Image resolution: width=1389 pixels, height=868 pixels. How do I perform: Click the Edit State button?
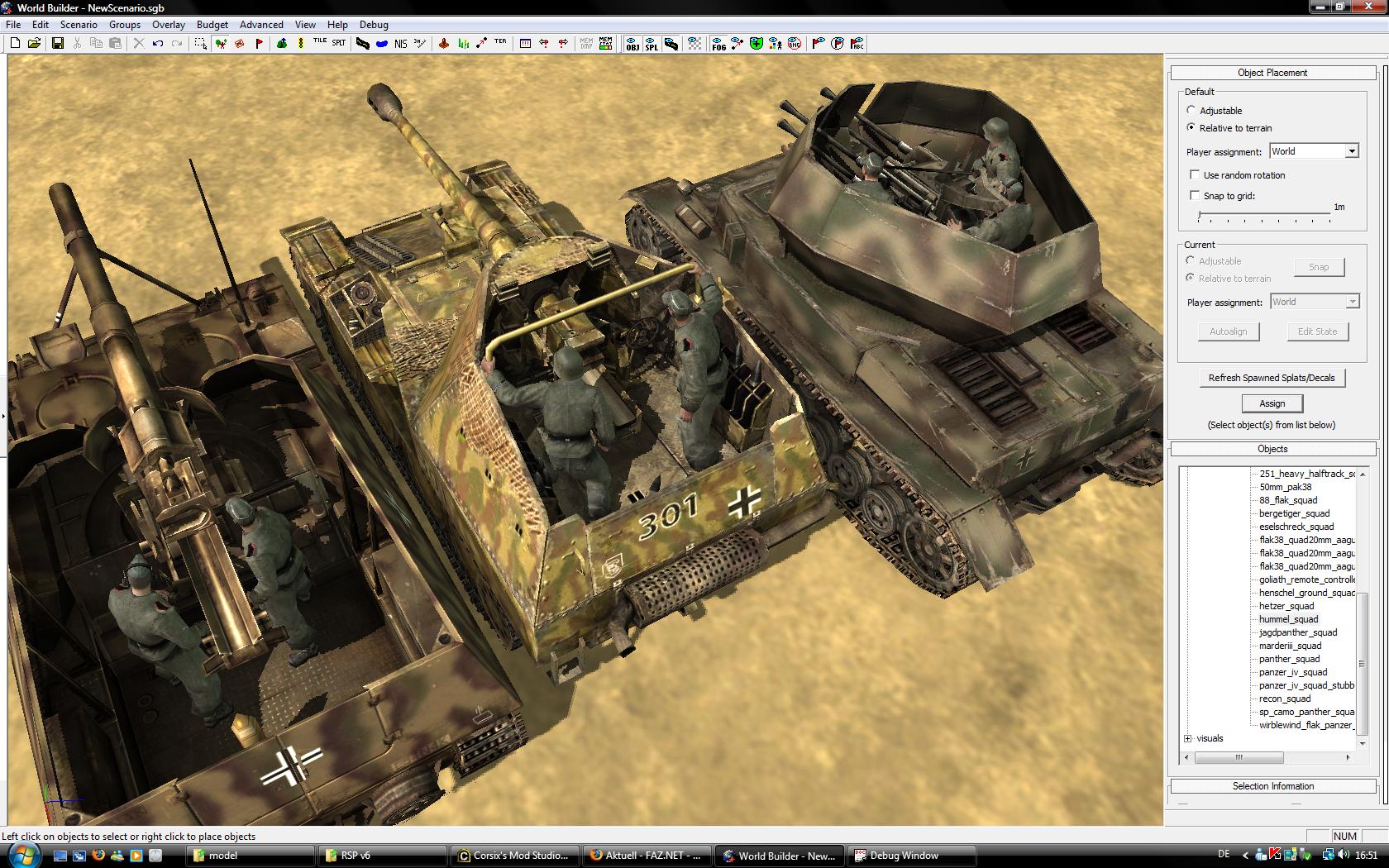point(1317,331)
